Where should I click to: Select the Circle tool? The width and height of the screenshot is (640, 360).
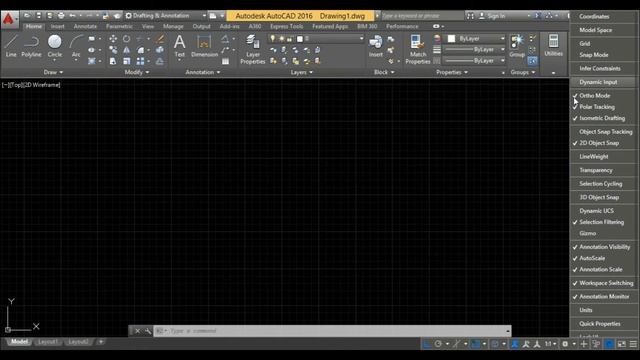coord(55,46)
